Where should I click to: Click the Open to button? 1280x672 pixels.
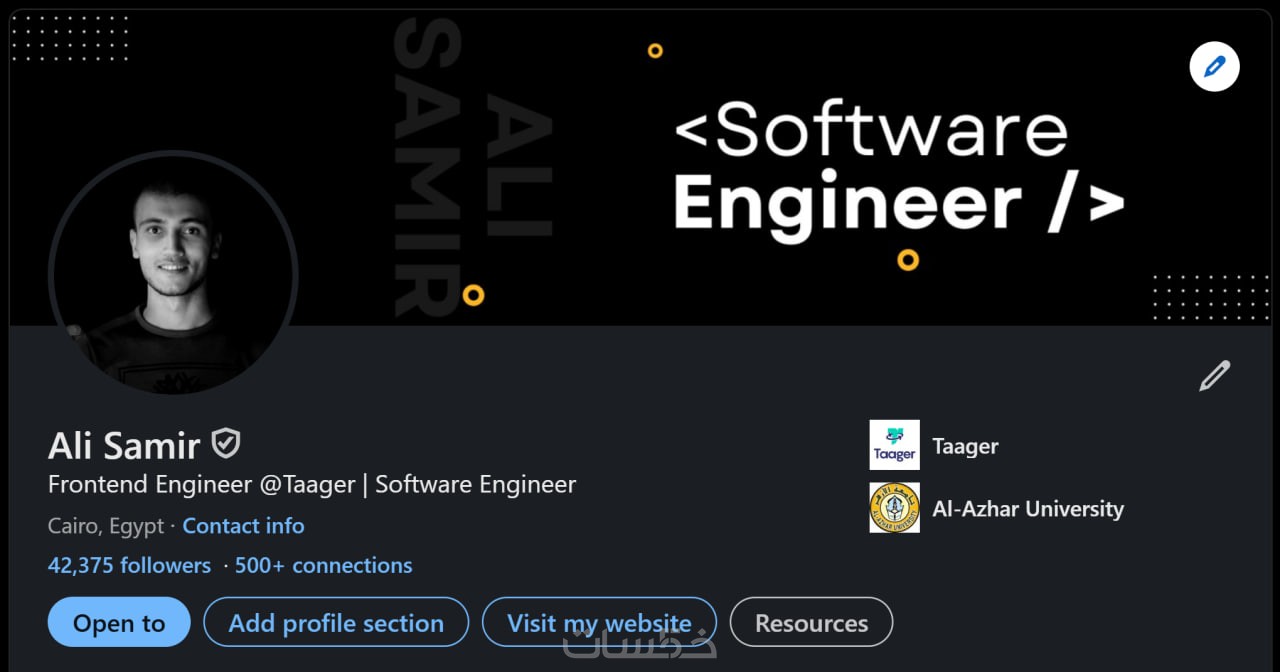click(x=119, y=623)
